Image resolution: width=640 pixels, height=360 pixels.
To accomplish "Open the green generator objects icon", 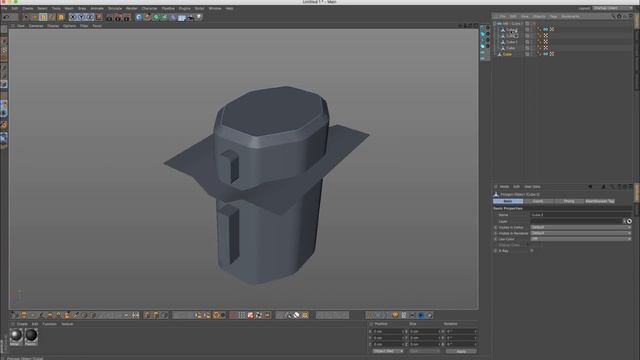I will click(x=156, y=17).
